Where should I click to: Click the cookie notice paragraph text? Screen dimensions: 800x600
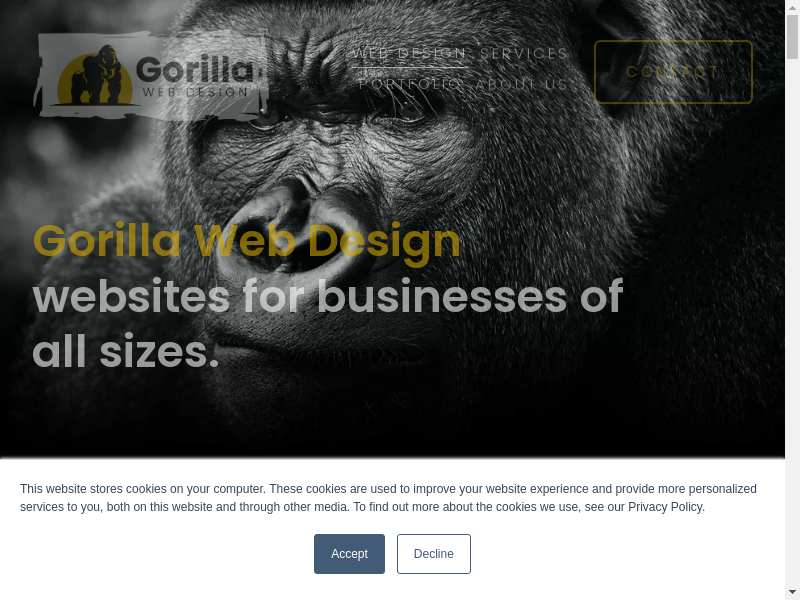click(388, 497)
